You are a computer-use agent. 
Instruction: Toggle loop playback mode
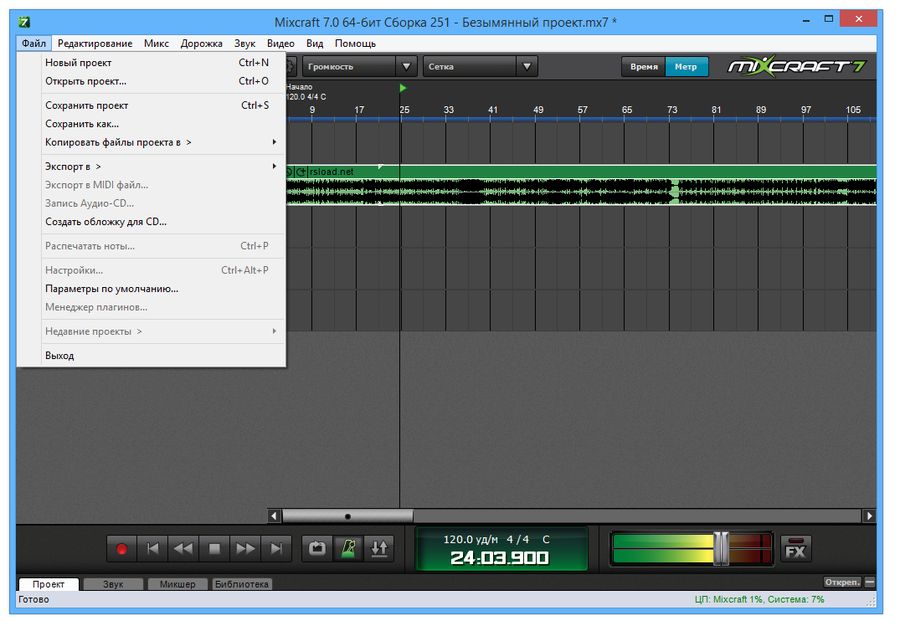317,548
